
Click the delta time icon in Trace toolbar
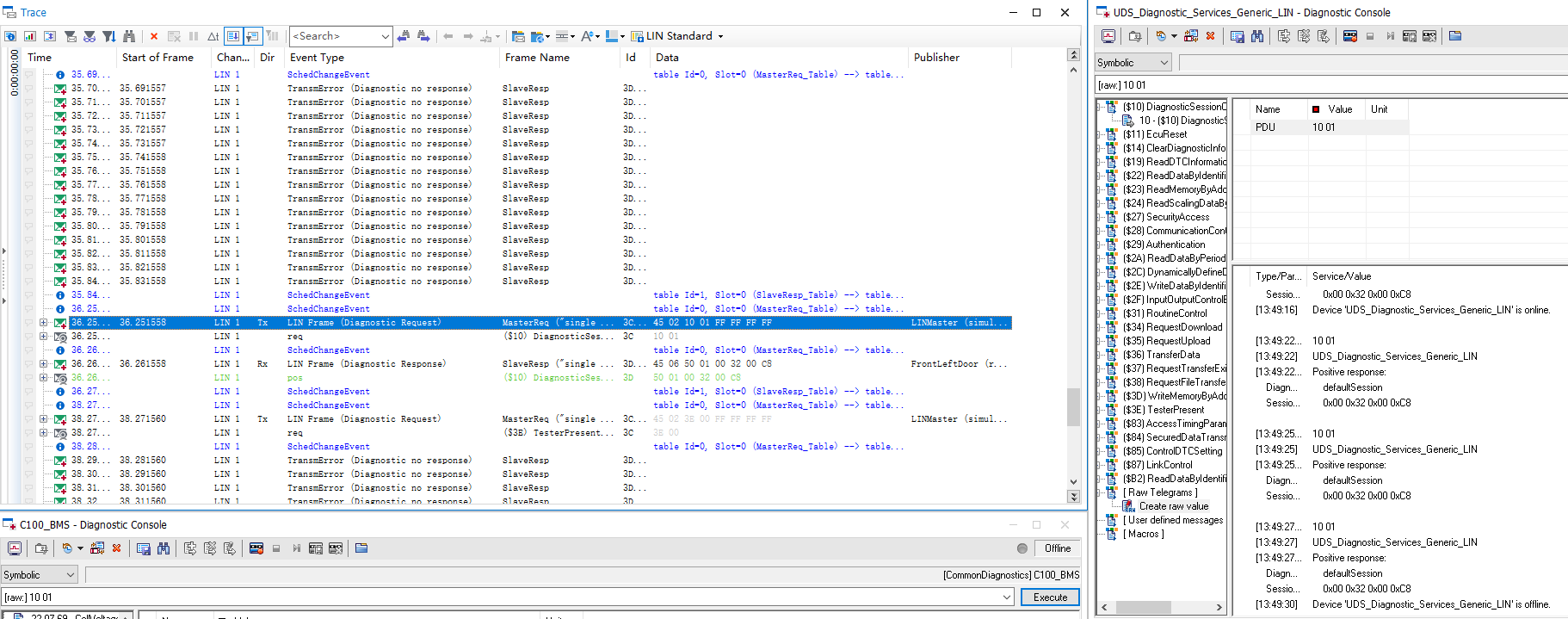coord(213,36)
